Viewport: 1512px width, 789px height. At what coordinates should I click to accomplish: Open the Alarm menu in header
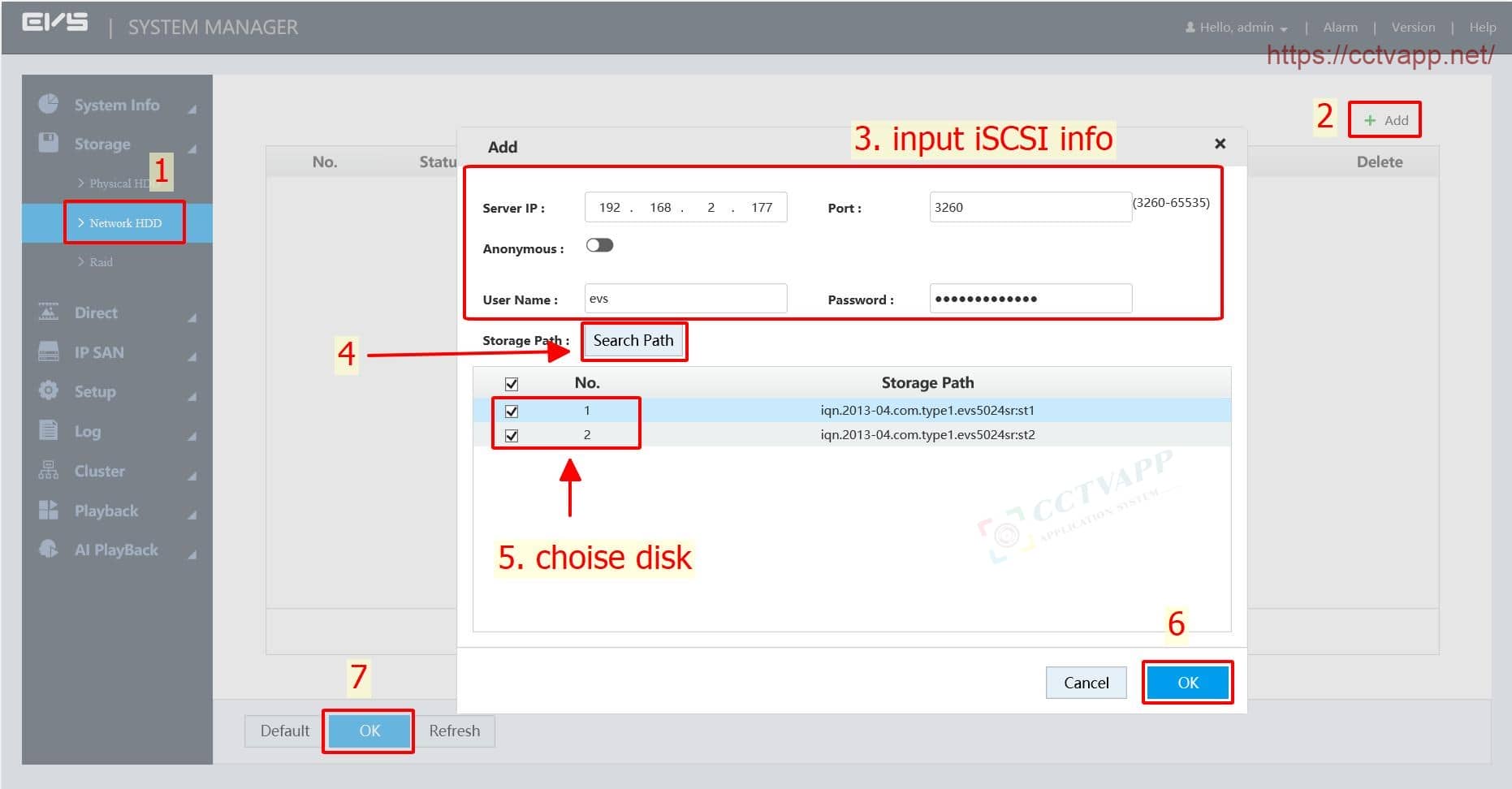(1340, 28)
